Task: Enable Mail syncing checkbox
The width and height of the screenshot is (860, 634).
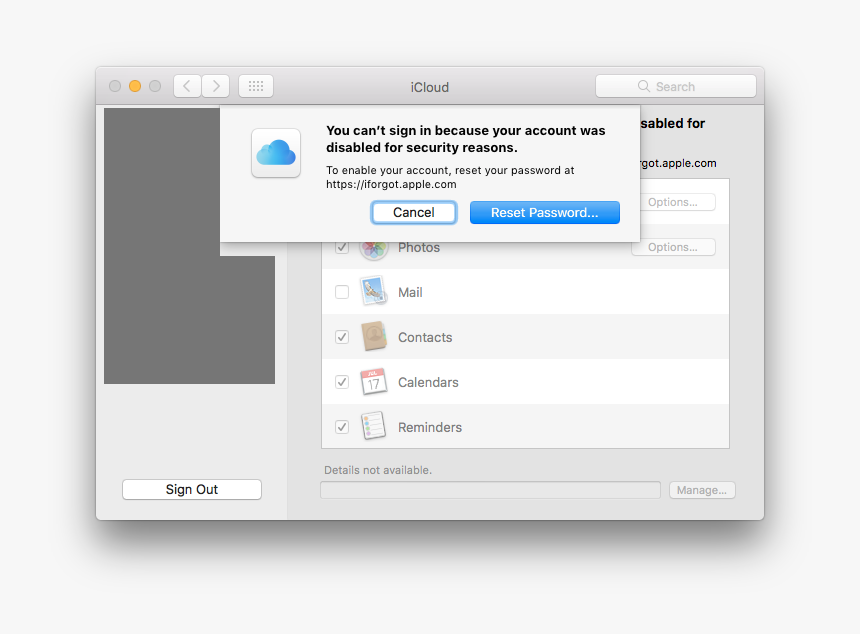Action: coord(342,291)
